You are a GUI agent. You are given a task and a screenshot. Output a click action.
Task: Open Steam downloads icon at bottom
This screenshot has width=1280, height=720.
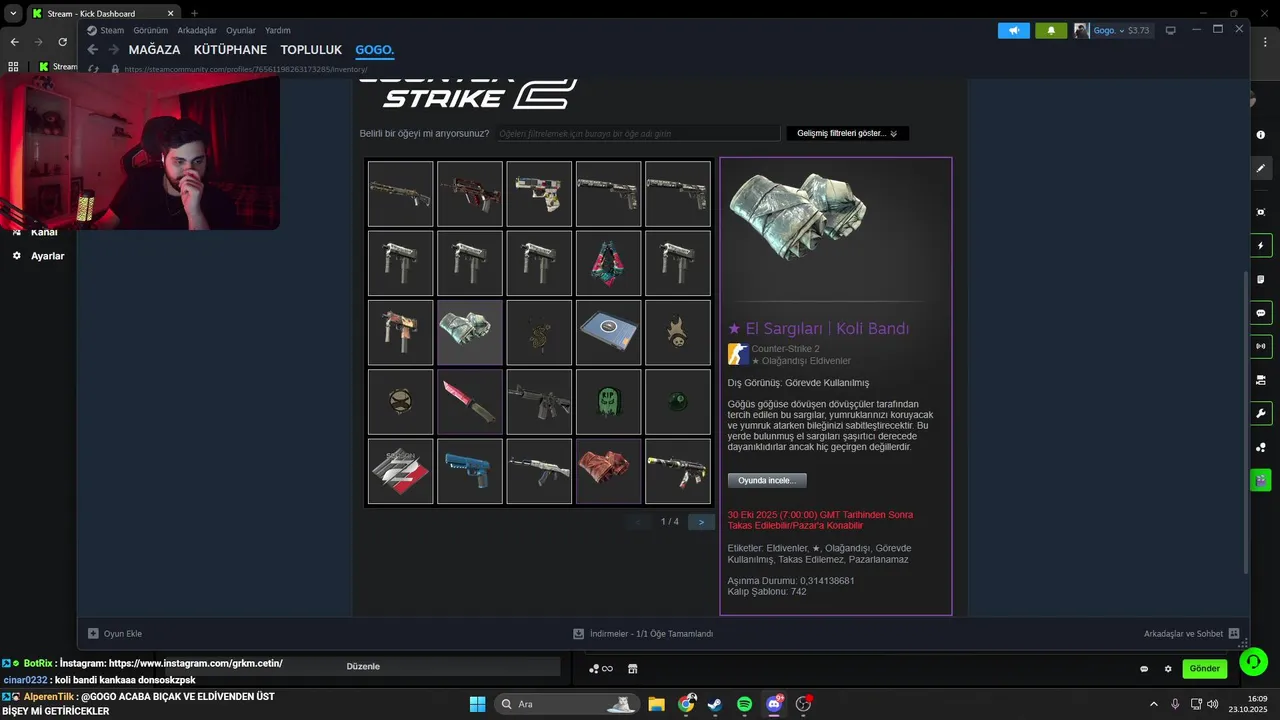578,634
